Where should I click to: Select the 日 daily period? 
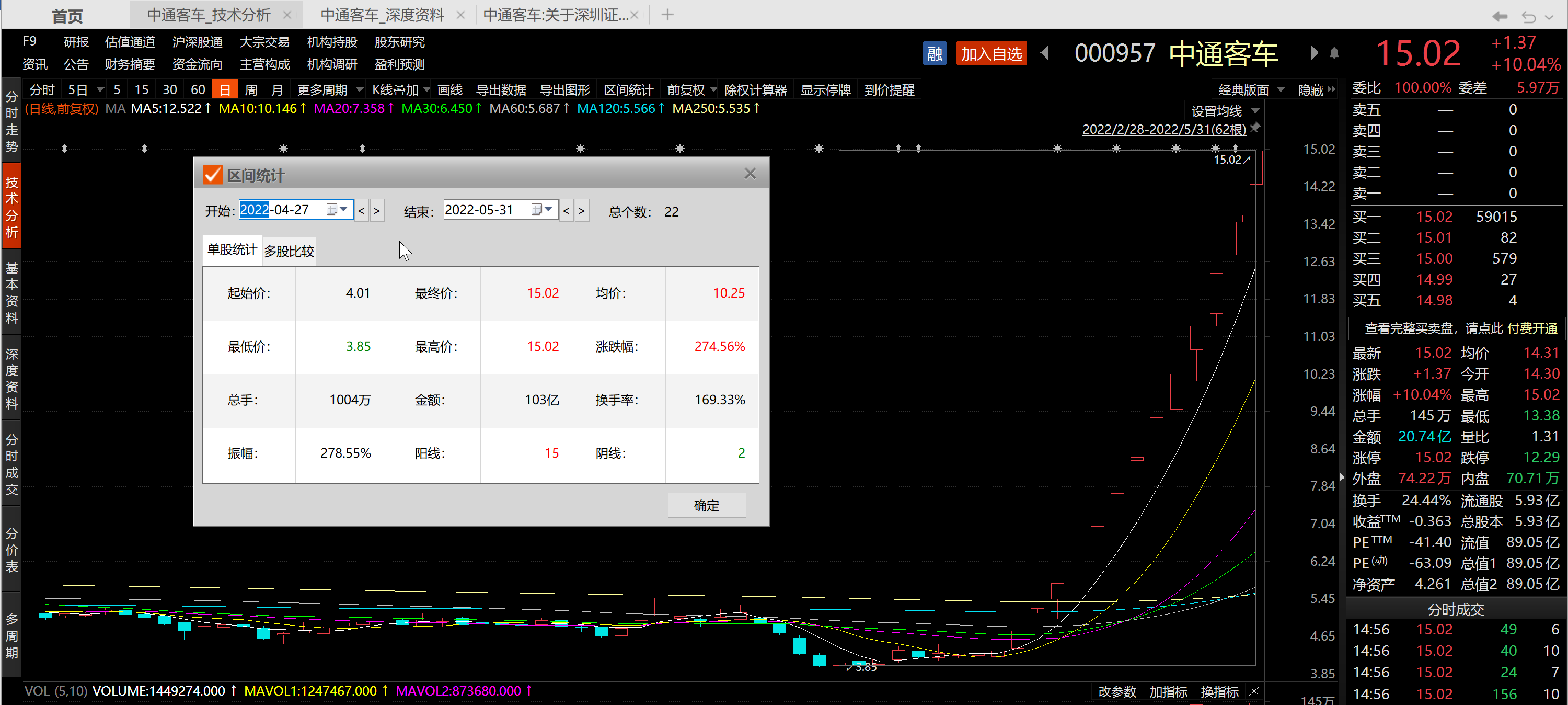225,90
